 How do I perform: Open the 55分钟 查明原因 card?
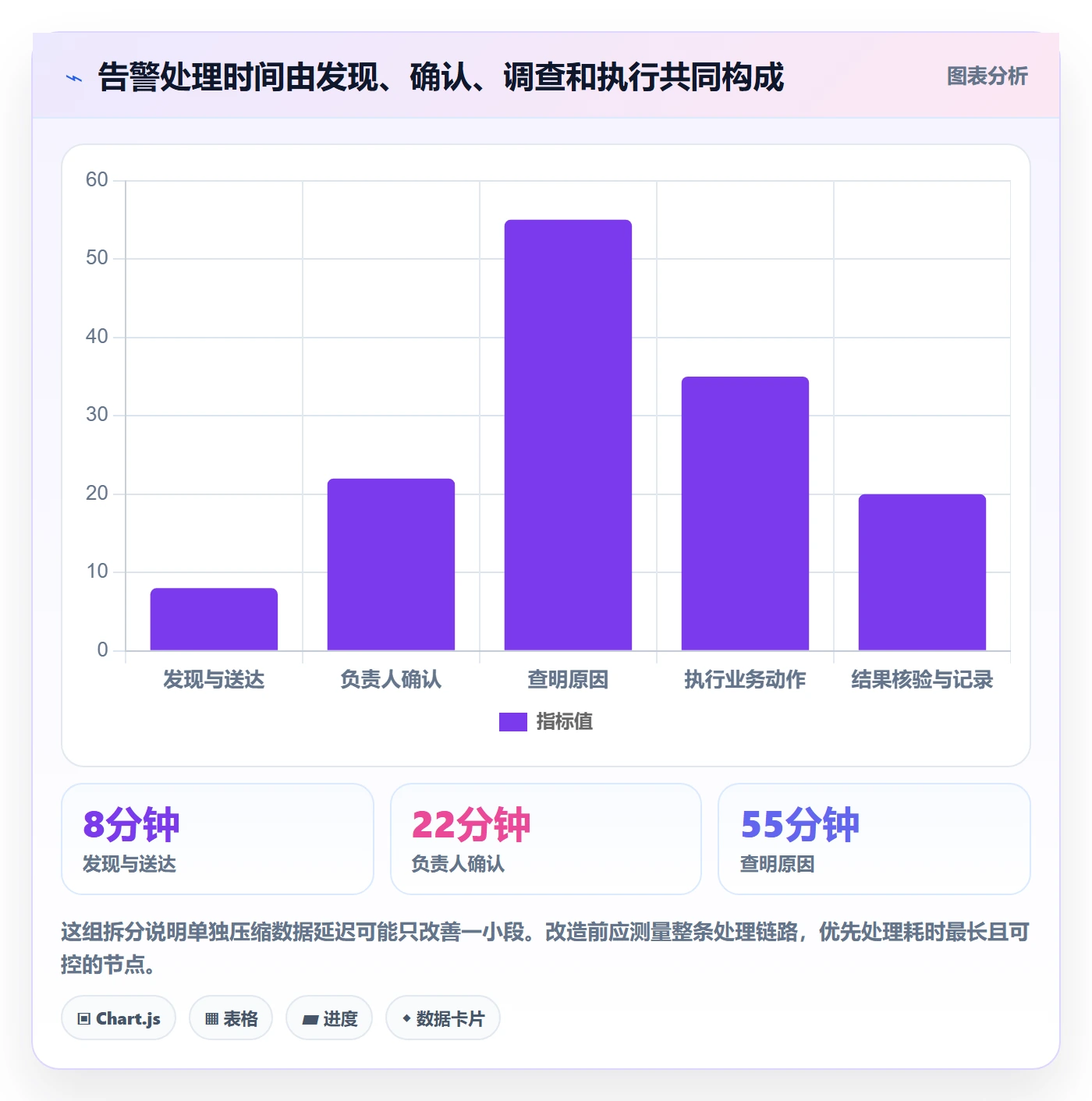click(874, 839)
